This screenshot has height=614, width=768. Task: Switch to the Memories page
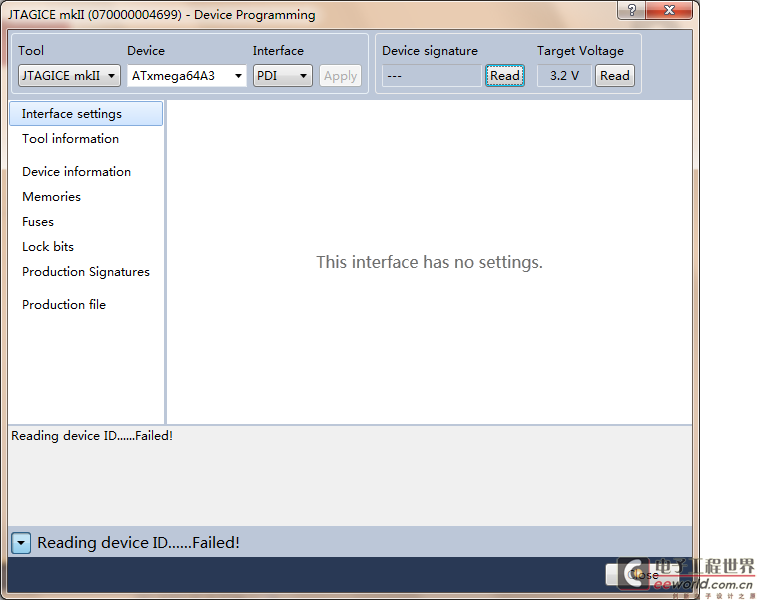coord(51,196)
